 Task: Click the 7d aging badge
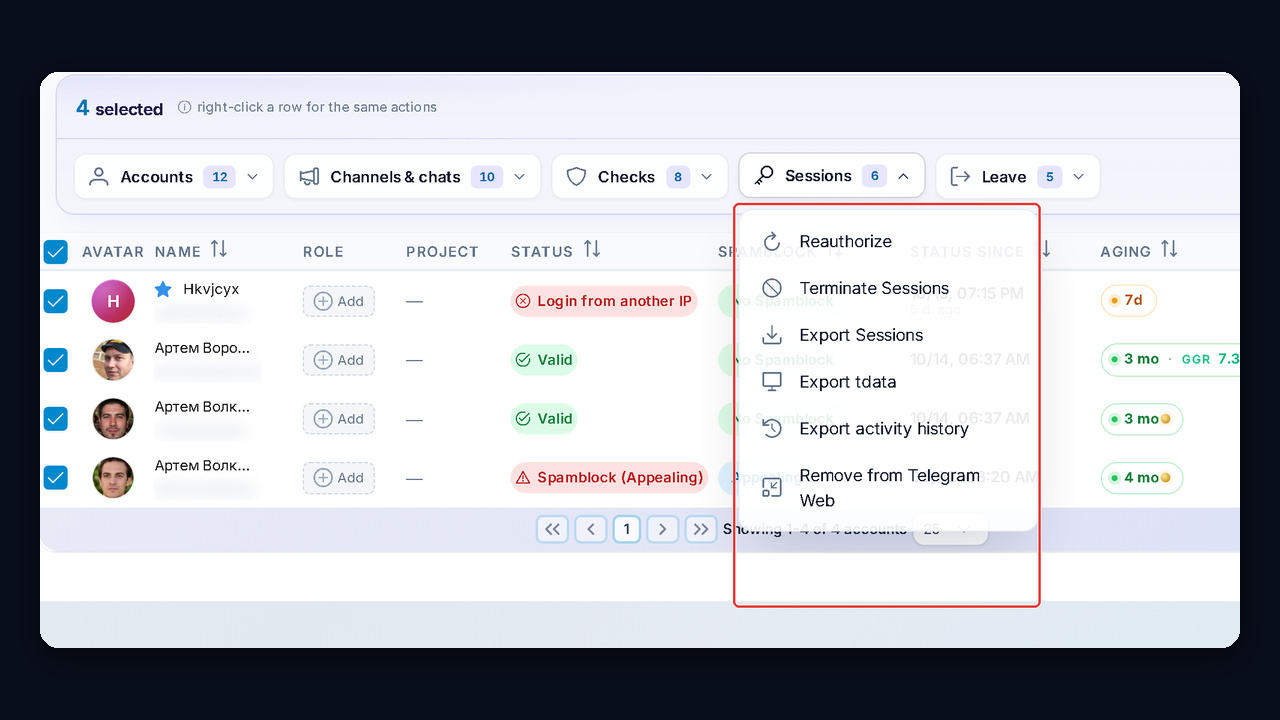coord(1128,300)
